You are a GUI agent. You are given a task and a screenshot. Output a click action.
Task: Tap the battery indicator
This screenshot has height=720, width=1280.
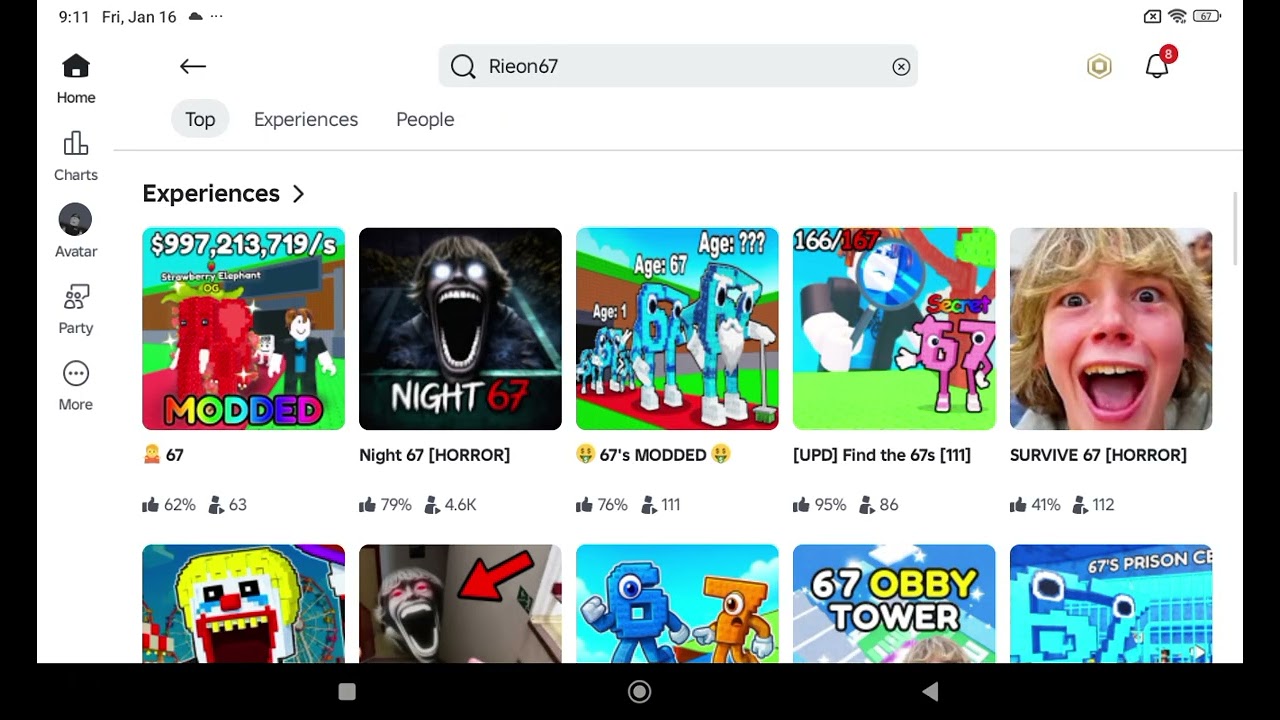(1207, 17)
